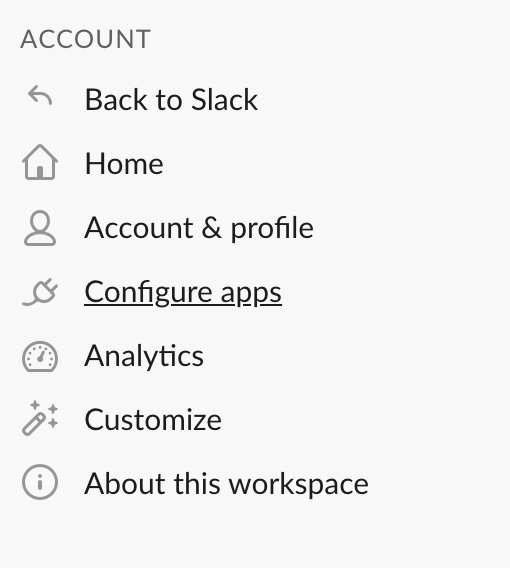Click the info circle icon for workspace
The height and width of the screenshot is (568, 510).
pyautogui.click(x=40, y=482)
